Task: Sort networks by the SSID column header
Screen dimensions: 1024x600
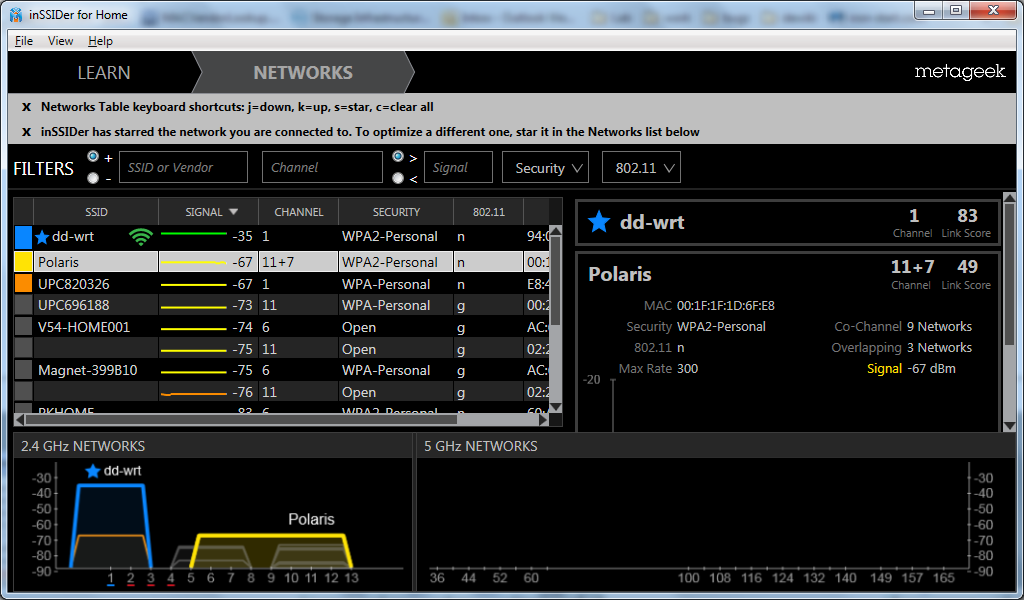Action: tap(96, 212)
